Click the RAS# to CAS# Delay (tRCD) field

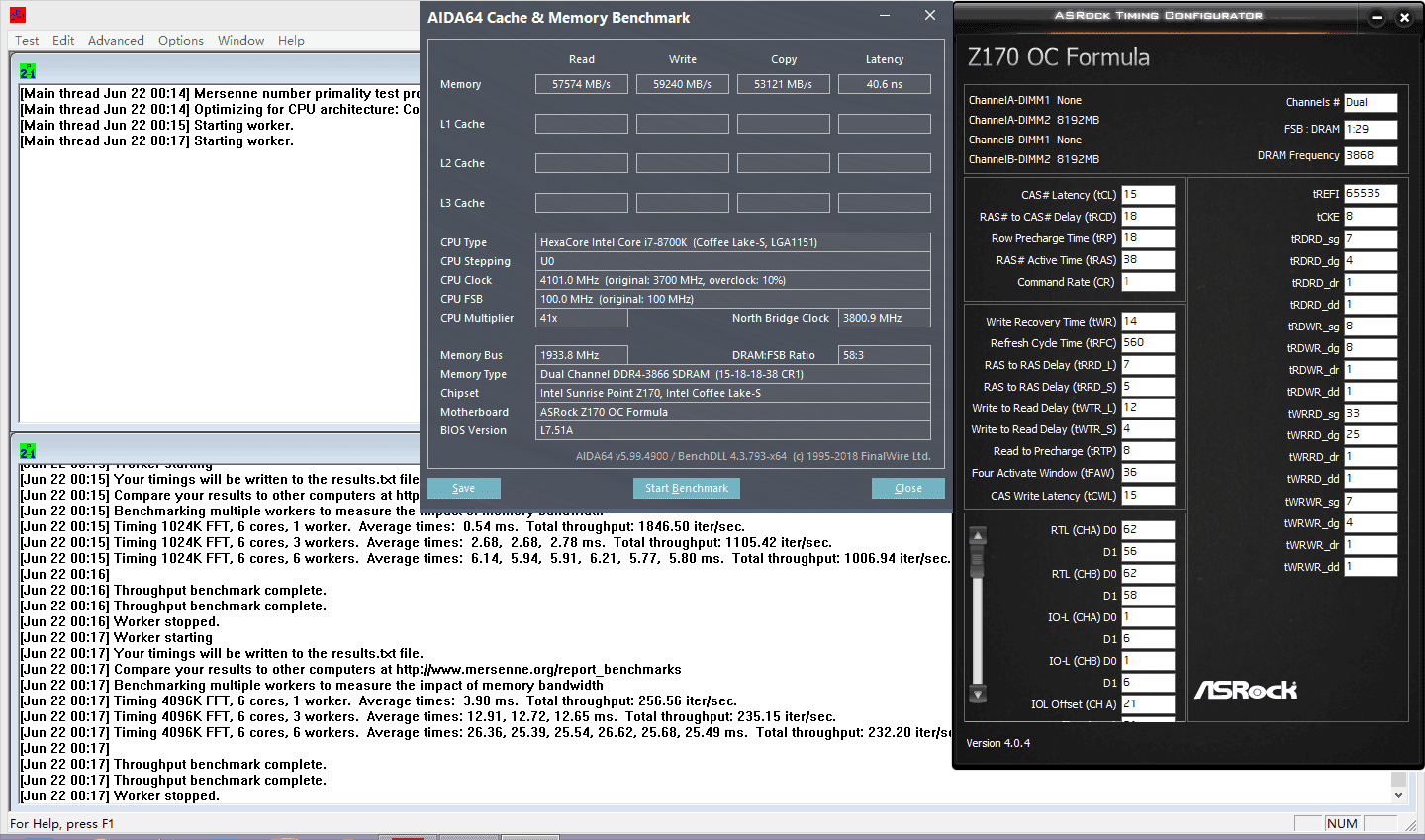[x=1148, y=217]
